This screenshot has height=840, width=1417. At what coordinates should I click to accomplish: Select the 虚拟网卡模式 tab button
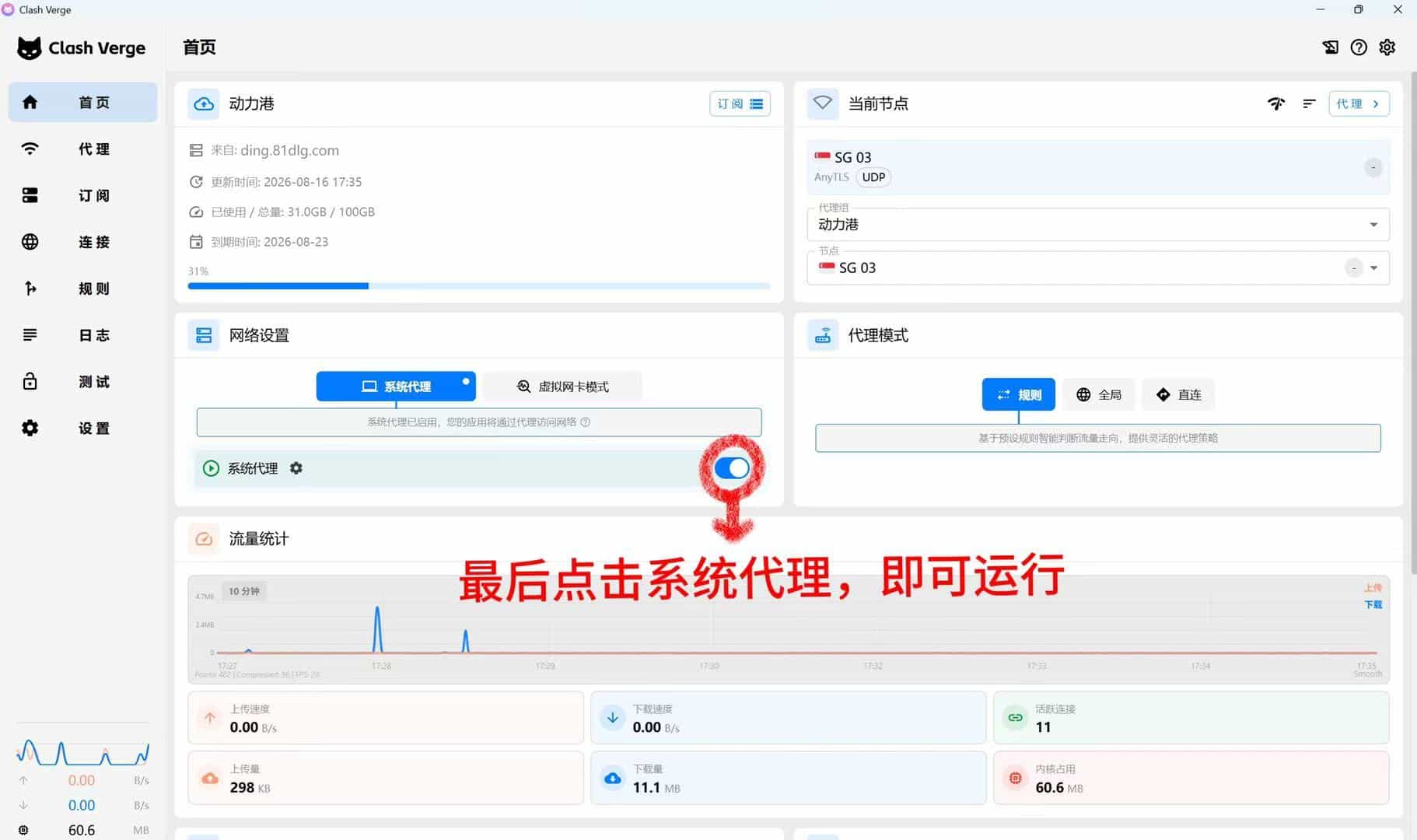pyautogui.click(x=562, y=387)
